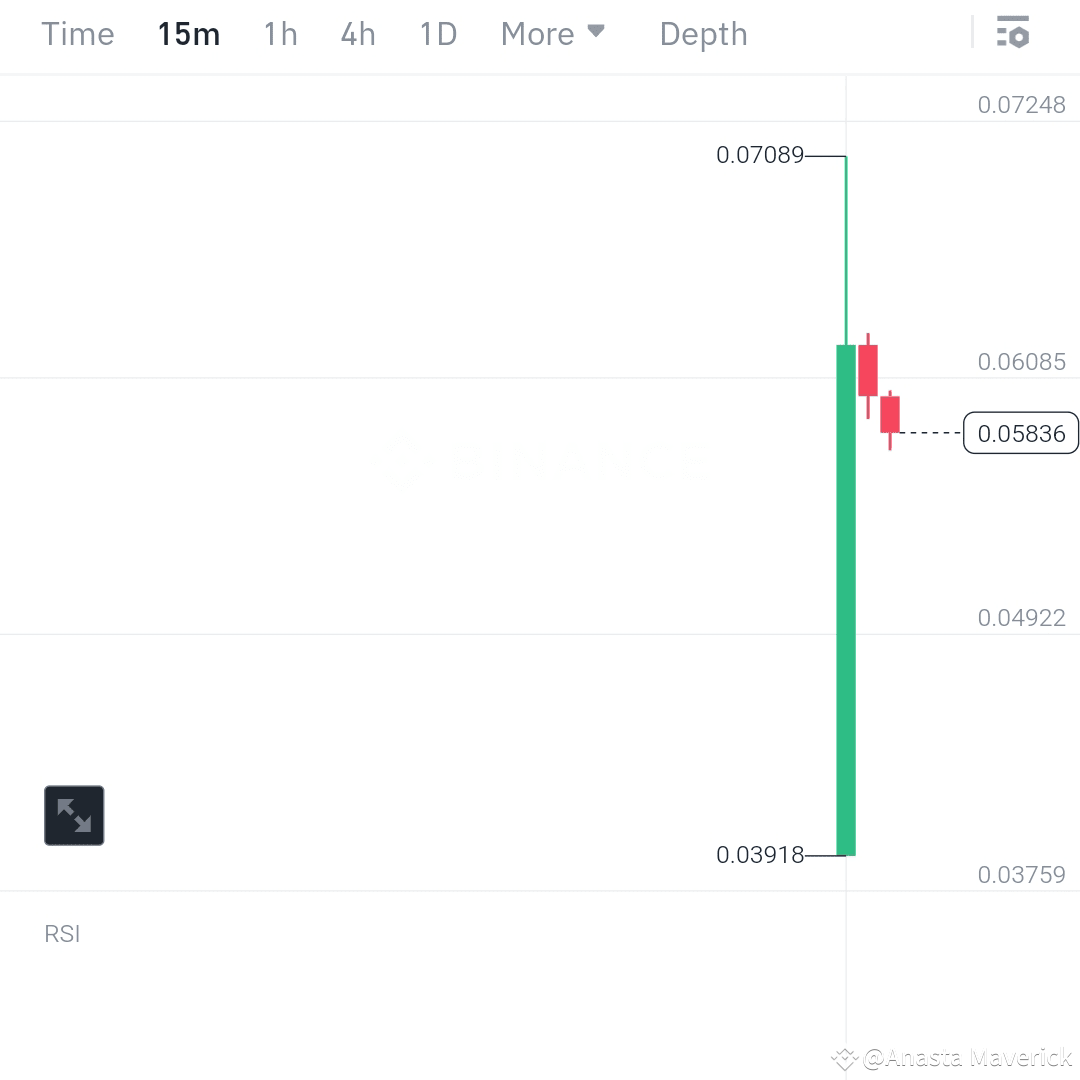Viewport: 1080px width, 1080px height.
Task: Tap the watermark diamond logo
Action: pyautogui.click(x=843, y=1057)
